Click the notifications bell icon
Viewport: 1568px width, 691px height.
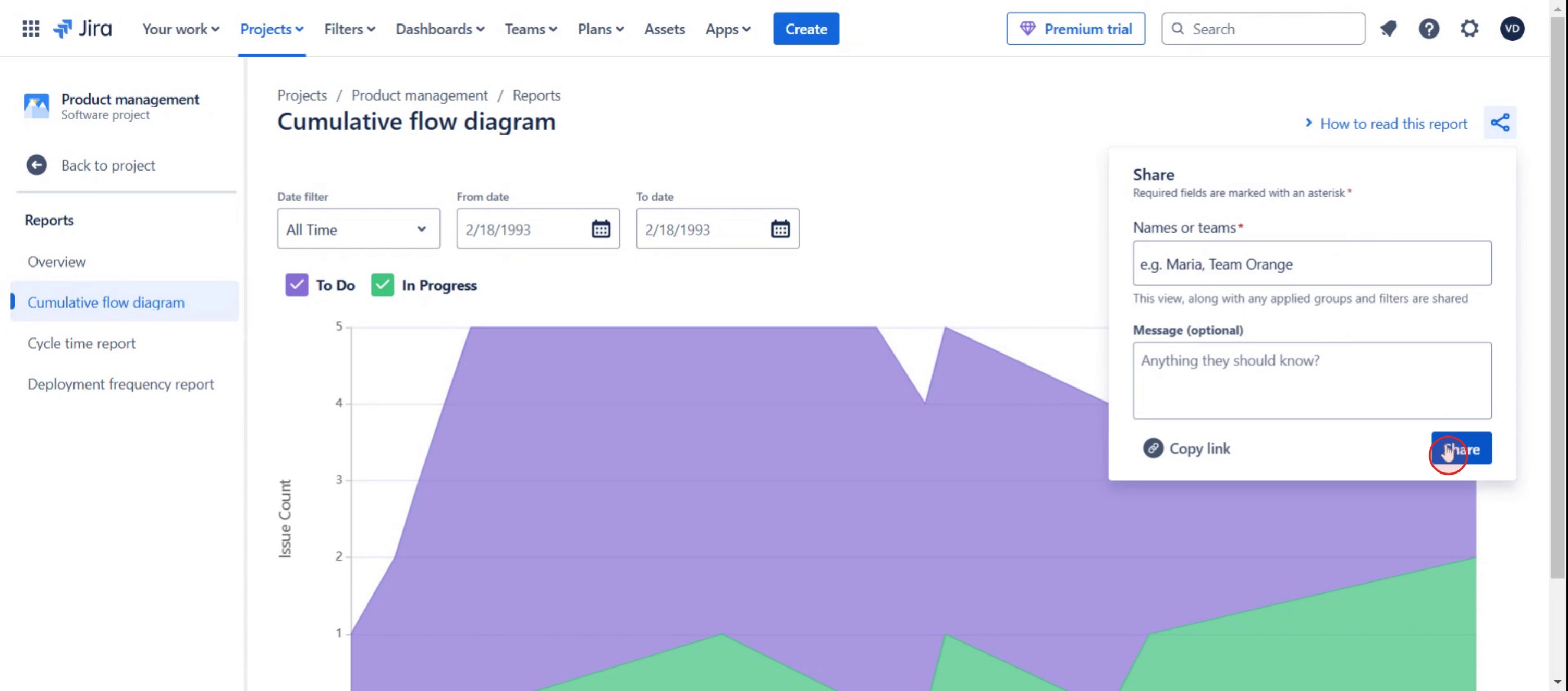click(1389, 29)
